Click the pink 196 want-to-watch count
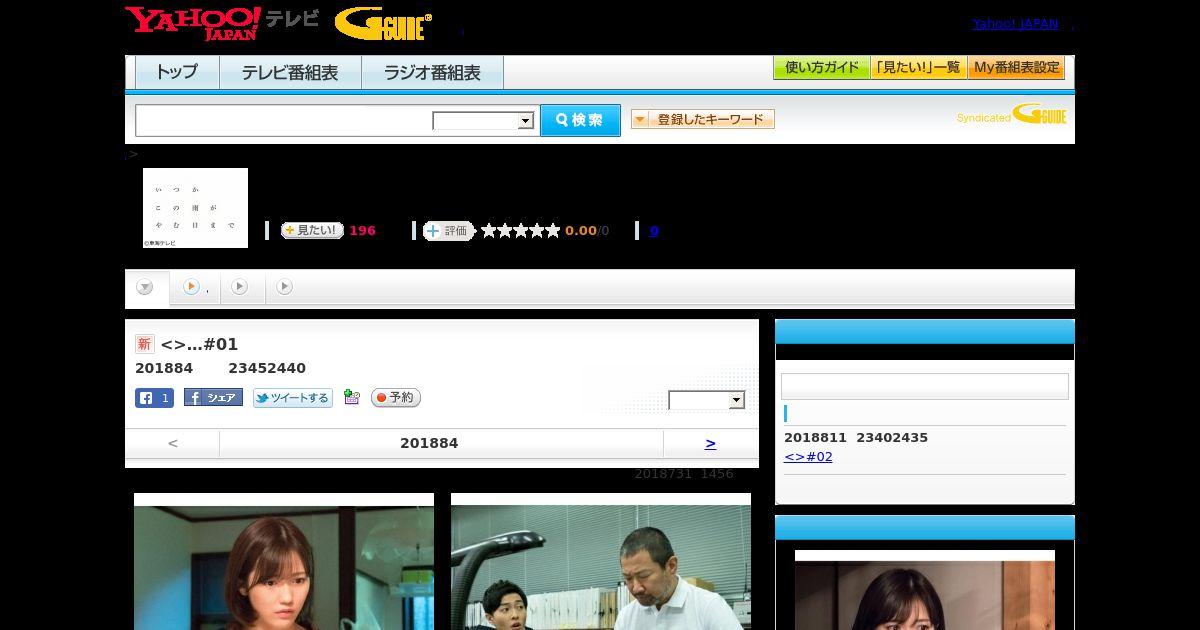1200x630 pixels. click(x=362, y=231)
